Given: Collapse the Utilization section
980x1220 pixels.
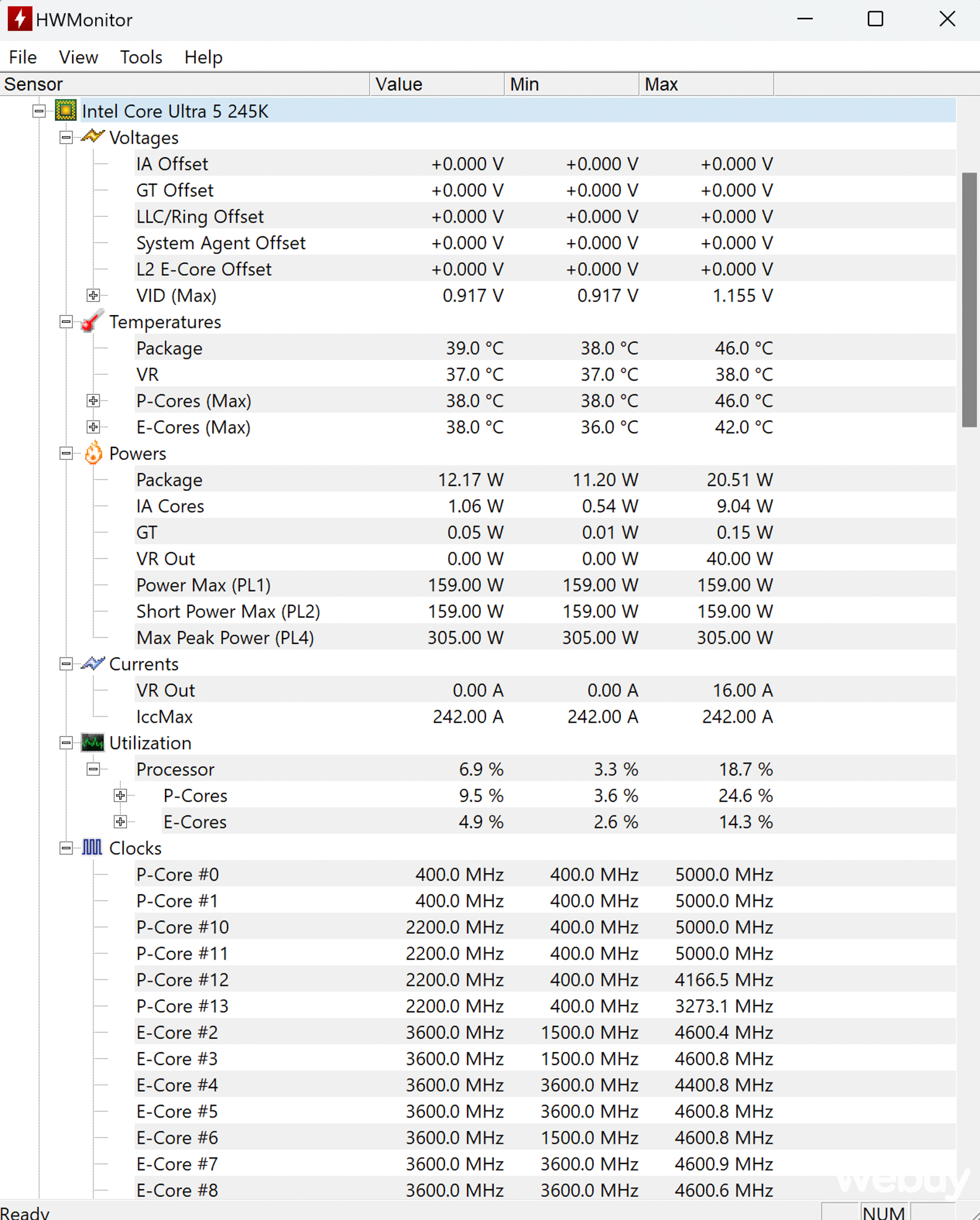Looking at the screenshot, I should [66, 743].
